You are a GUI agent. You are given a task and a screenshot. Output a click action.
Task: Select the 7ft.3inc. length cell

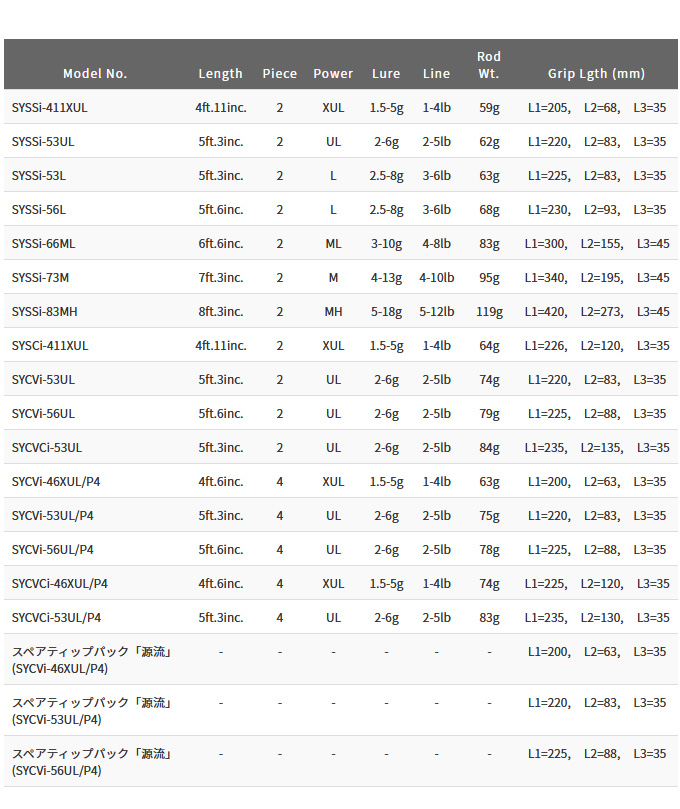(x=221, y=278)
